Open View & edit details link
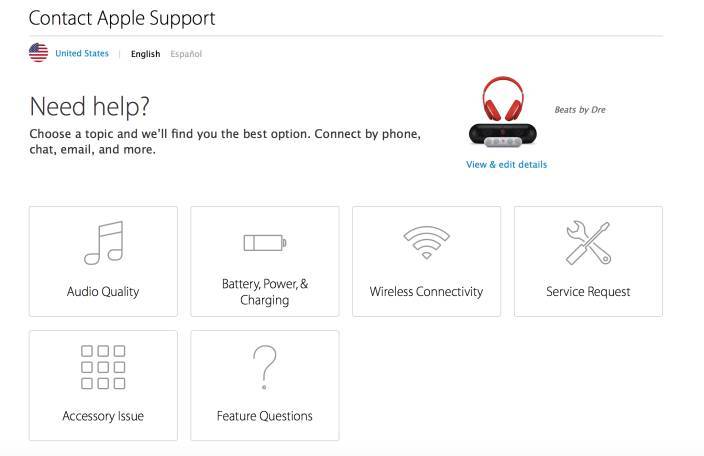This screenshot has height=456, width=704. pos(506,165)
